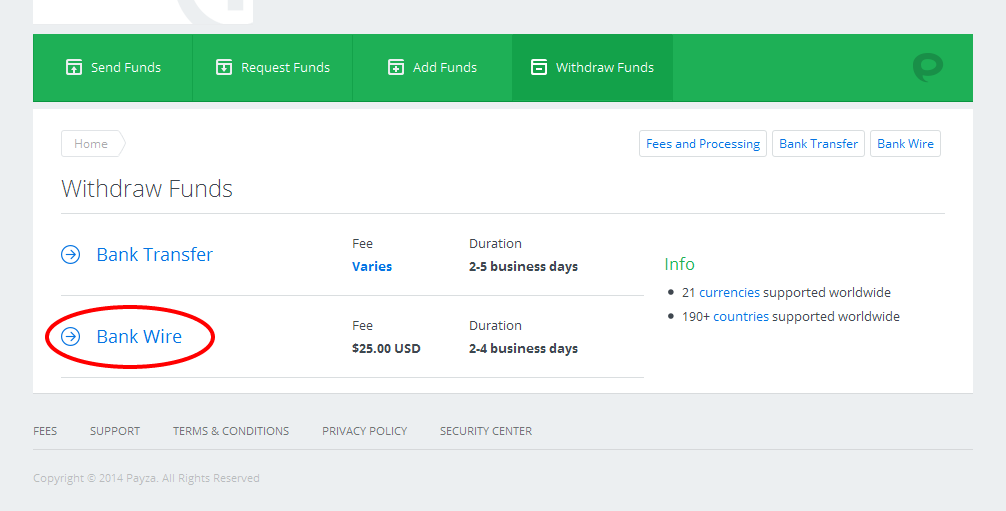Switch to the Add Funds tab
This screenshot has height=511, width=1006.
point(432,67)
